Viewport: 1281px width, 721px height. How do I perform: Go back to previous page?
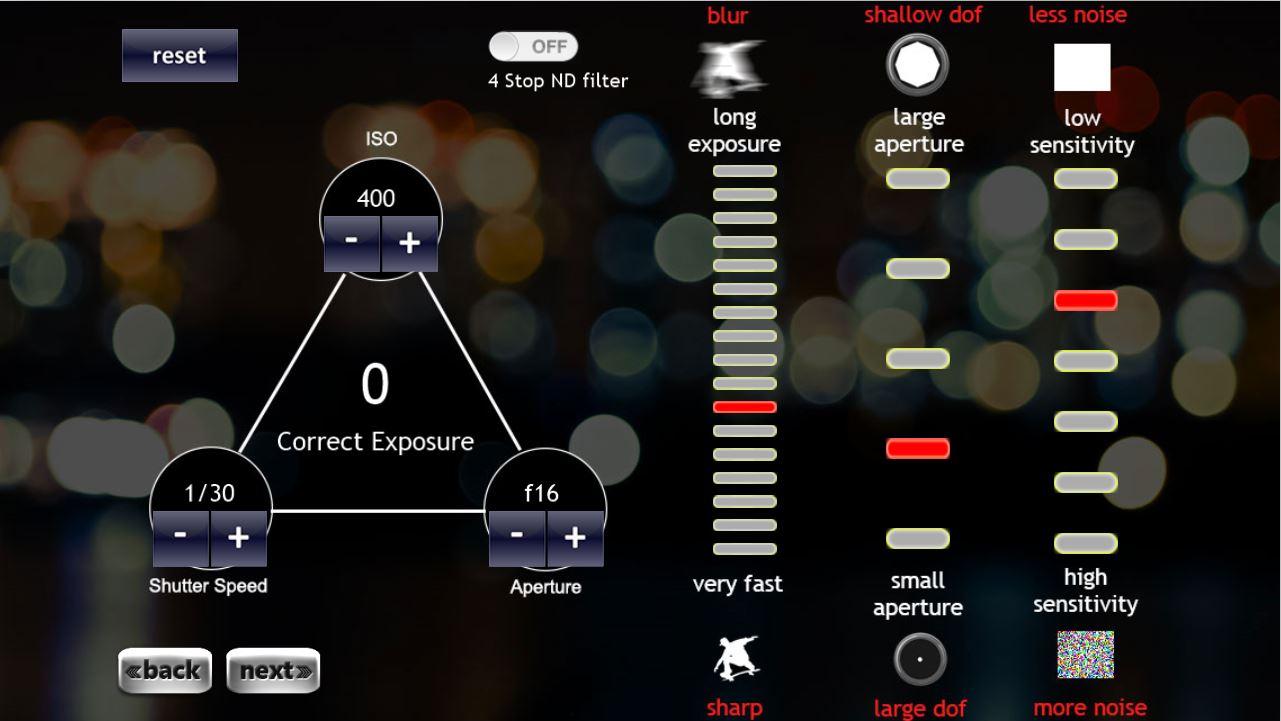point(165,670)
